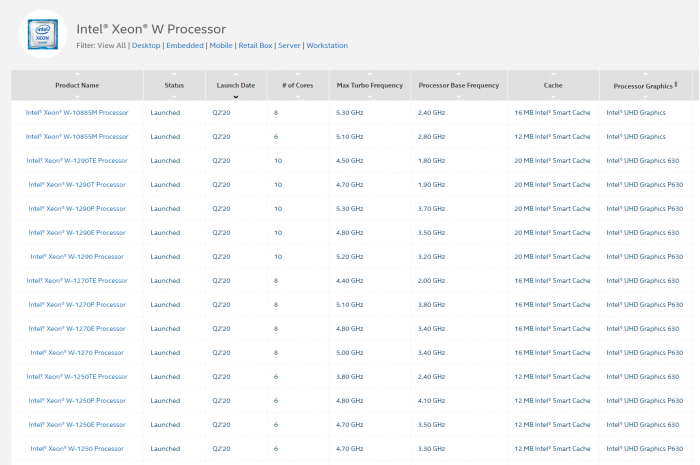
Task: Select the Retail Box filter
Action: (255, 46)
